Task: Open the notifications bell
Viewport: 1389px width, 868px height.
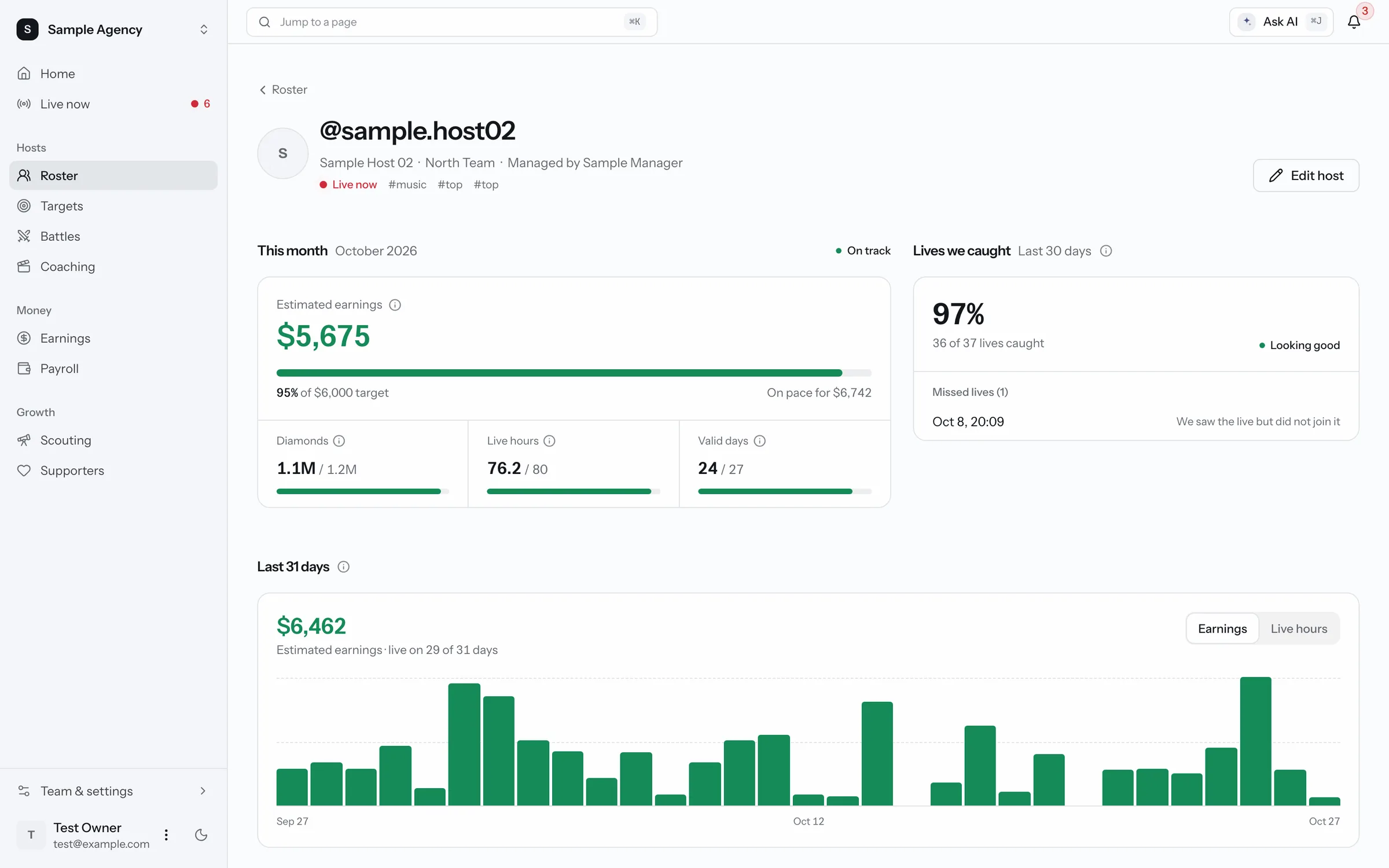Action: pos(1354,22)
